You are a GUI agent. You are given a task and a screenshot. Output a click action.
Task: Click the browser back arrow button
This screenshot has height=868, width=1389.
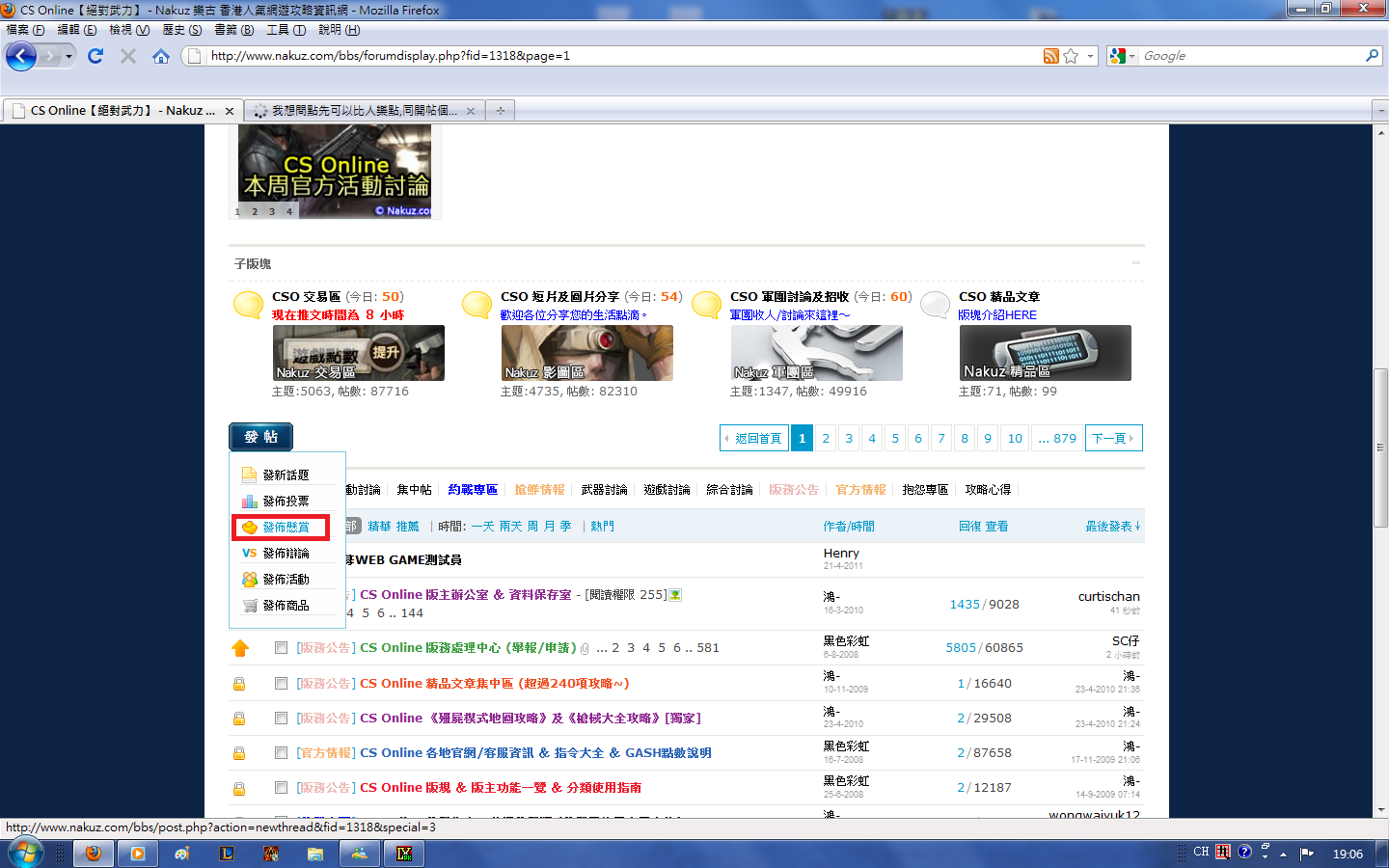pyautogui.click(x=21, y=56)
